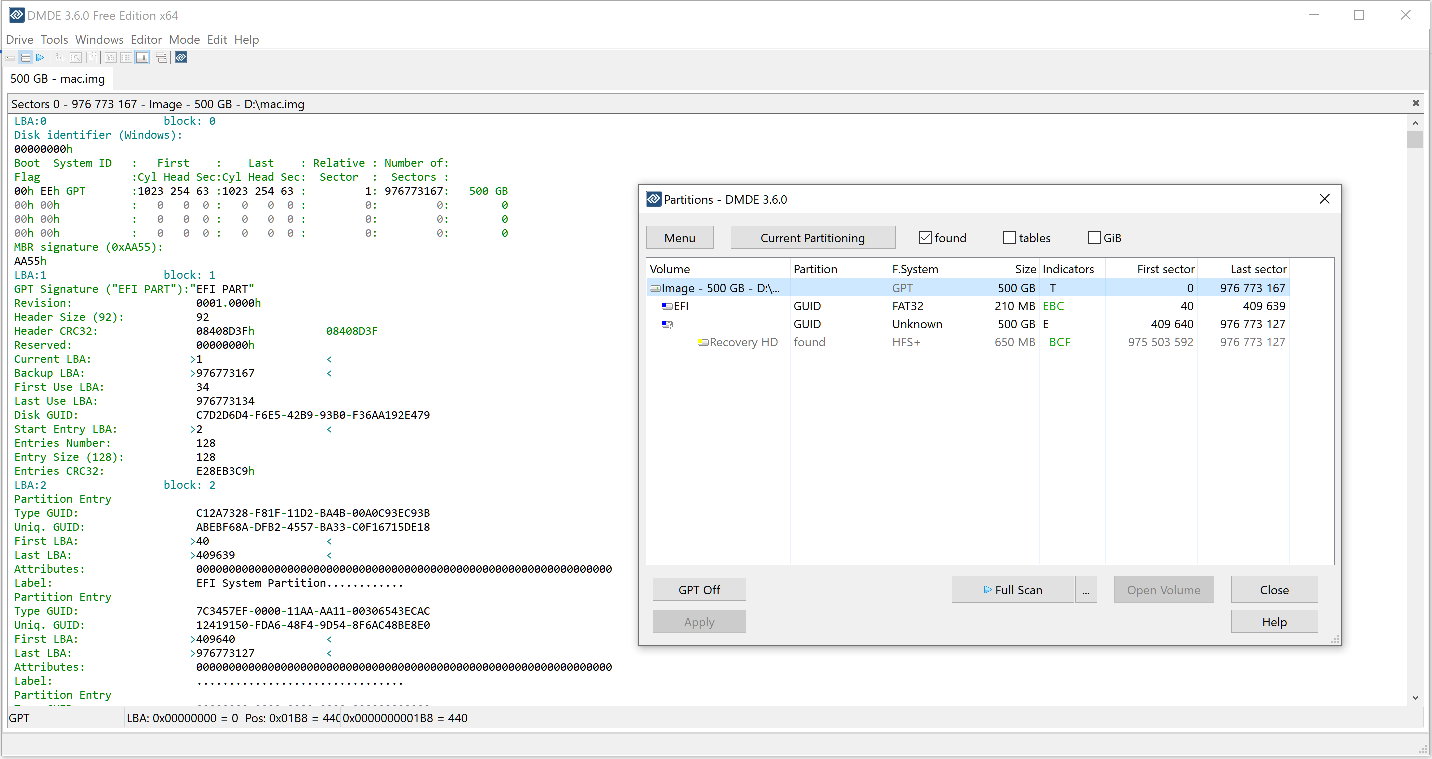Click the EFI volume icon in the partition list
Screen dimensions: 1432x759
(x=667, y=306)
